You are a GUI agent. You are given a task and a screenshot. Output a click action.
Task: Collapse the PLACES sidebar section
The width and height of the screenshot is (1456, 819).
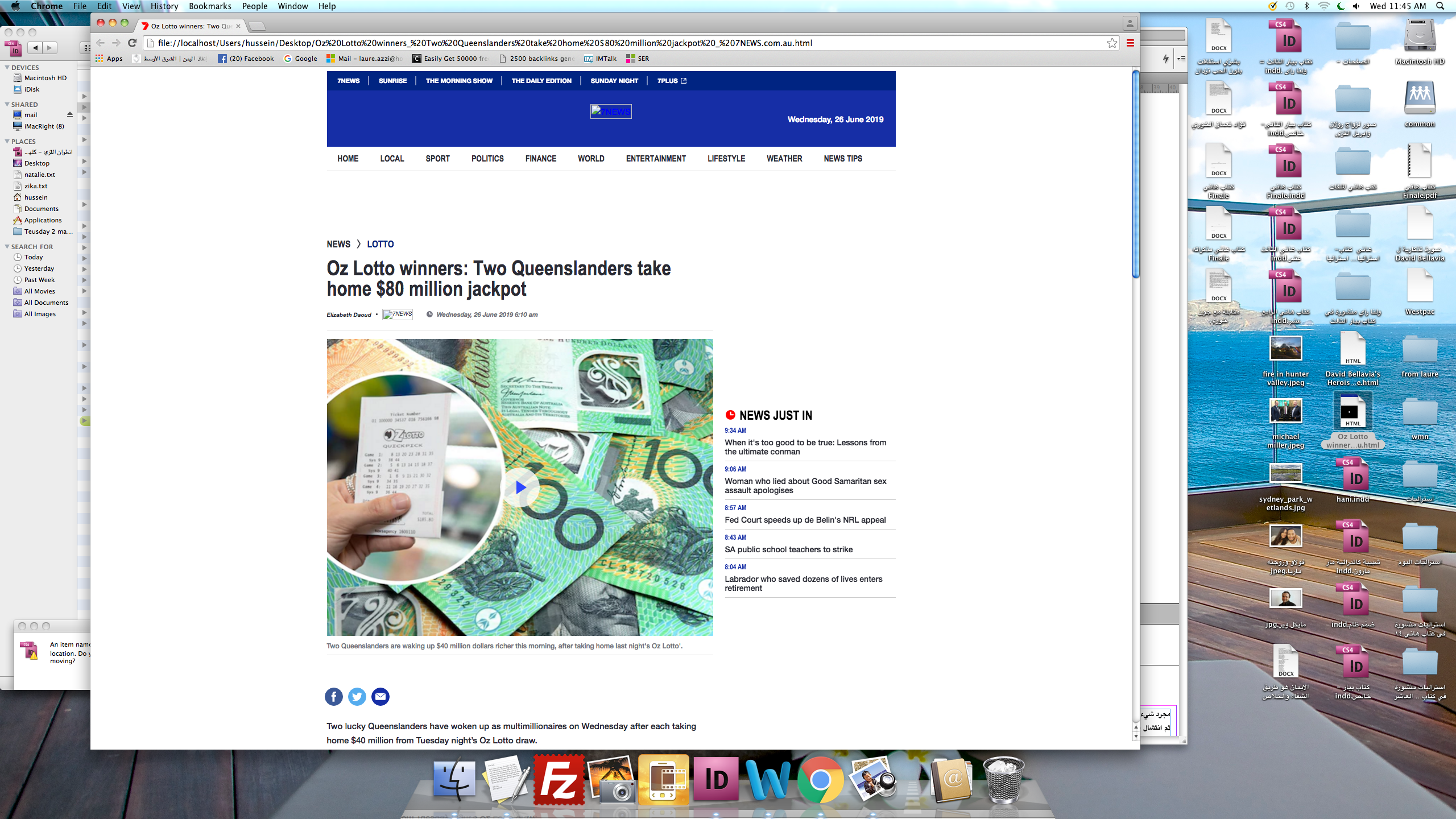(7, 142)
